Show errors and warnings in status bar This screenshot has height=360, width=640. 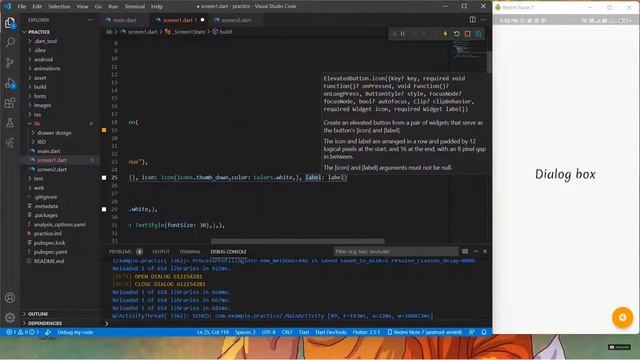tap(22, 332)
